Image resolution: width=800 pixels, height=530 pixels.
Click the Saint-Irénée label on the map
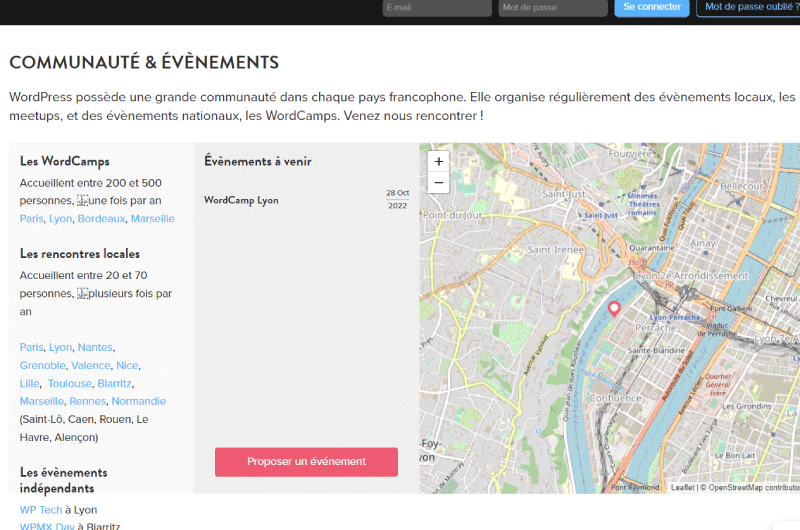(x=556, y=249)
